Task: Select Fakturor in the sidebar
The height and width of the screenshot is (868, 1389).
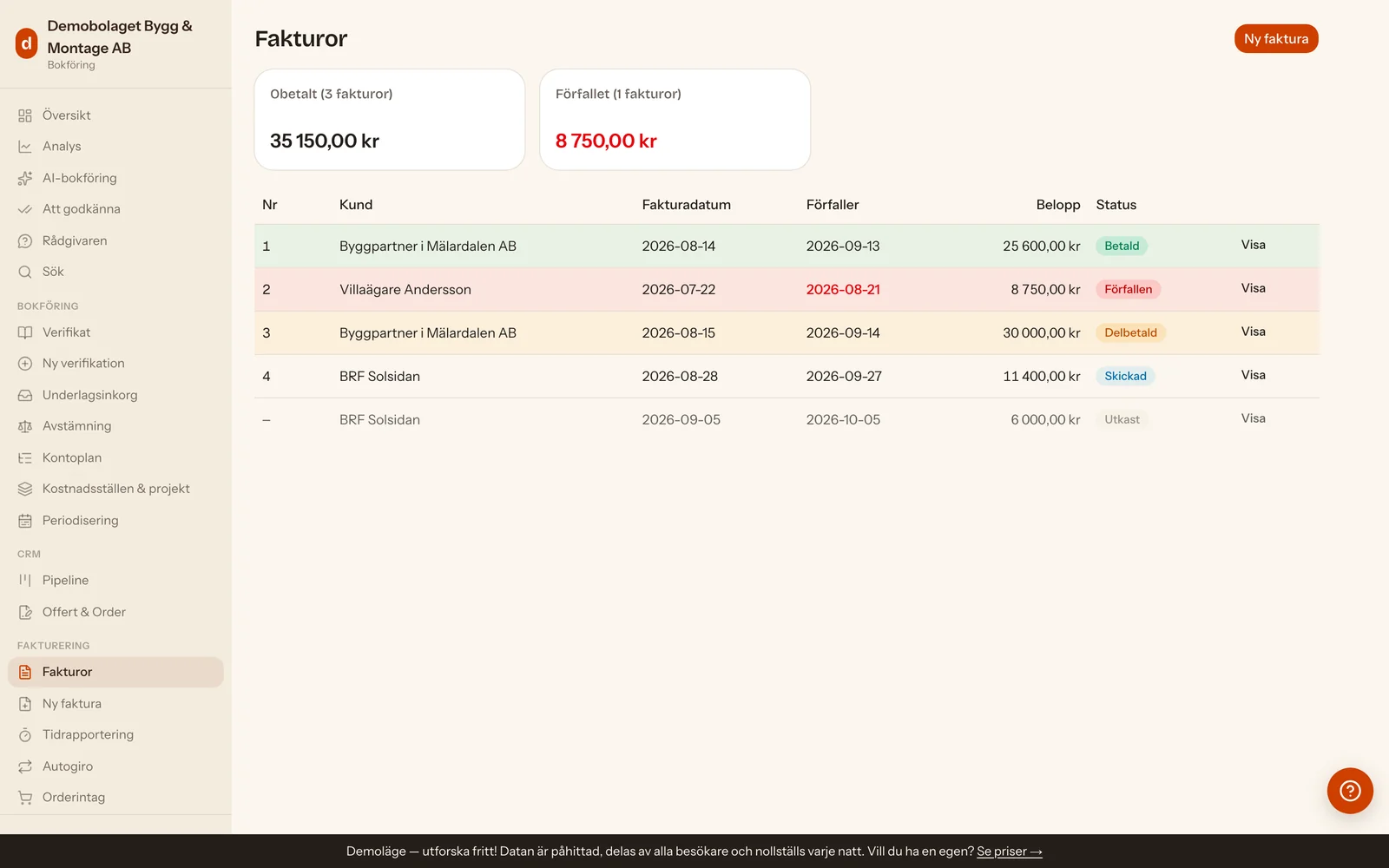Action: (x=115, y=672)
